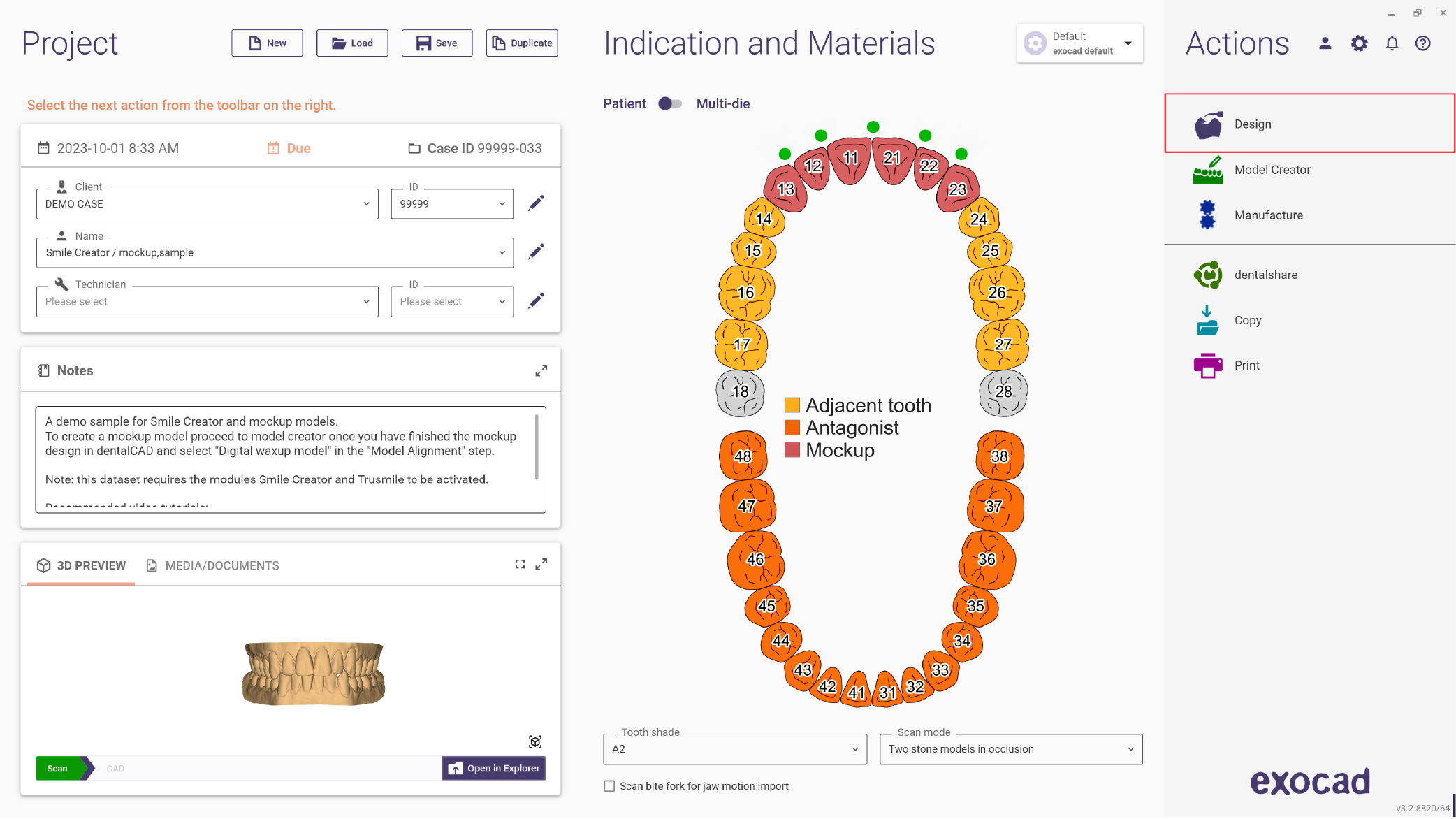Select tooth 11 on dental chart

[850, 159]
